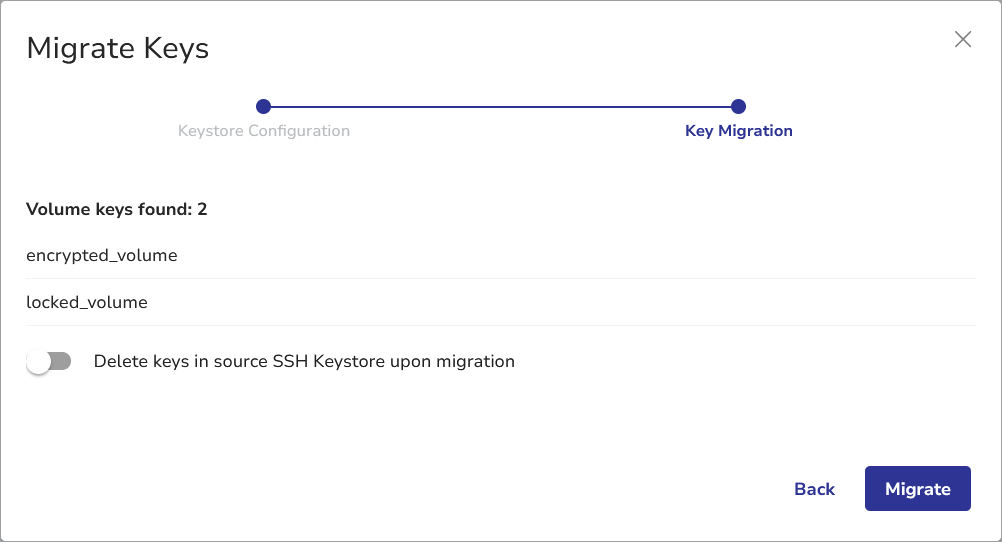
Task: Click the progress line between wizard steps
Action: (500, 107)
